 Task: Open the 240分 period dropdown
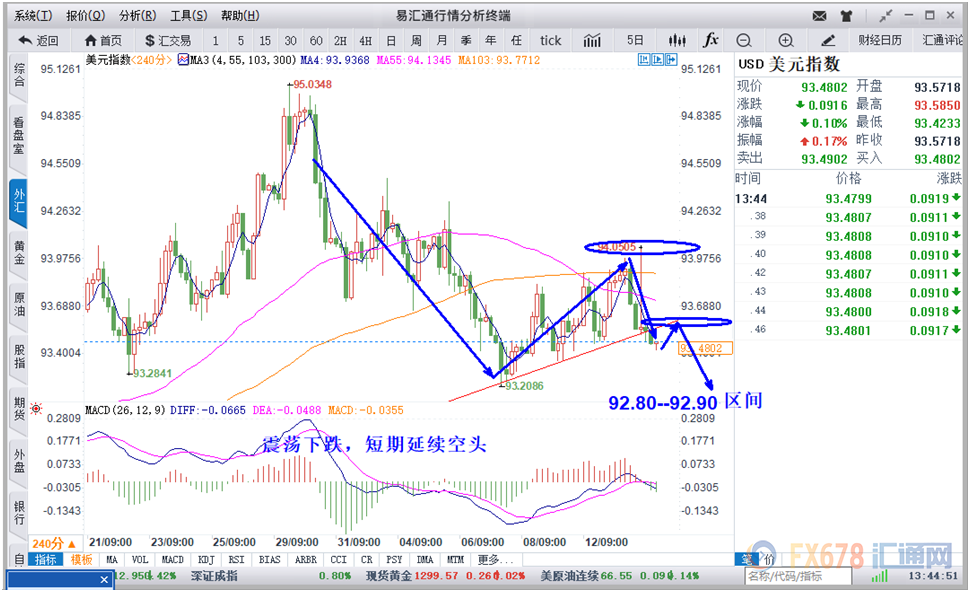[54, 544]
